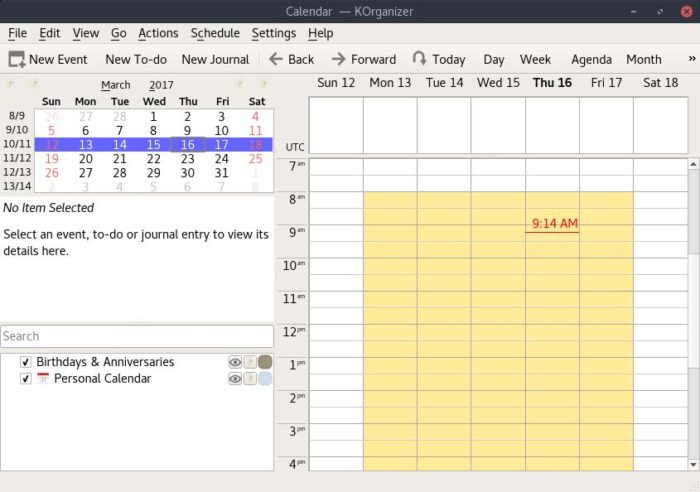The image size is (700, 492).
Task: Create a New Event from the toolbar
Action: [x=48, y=59]
